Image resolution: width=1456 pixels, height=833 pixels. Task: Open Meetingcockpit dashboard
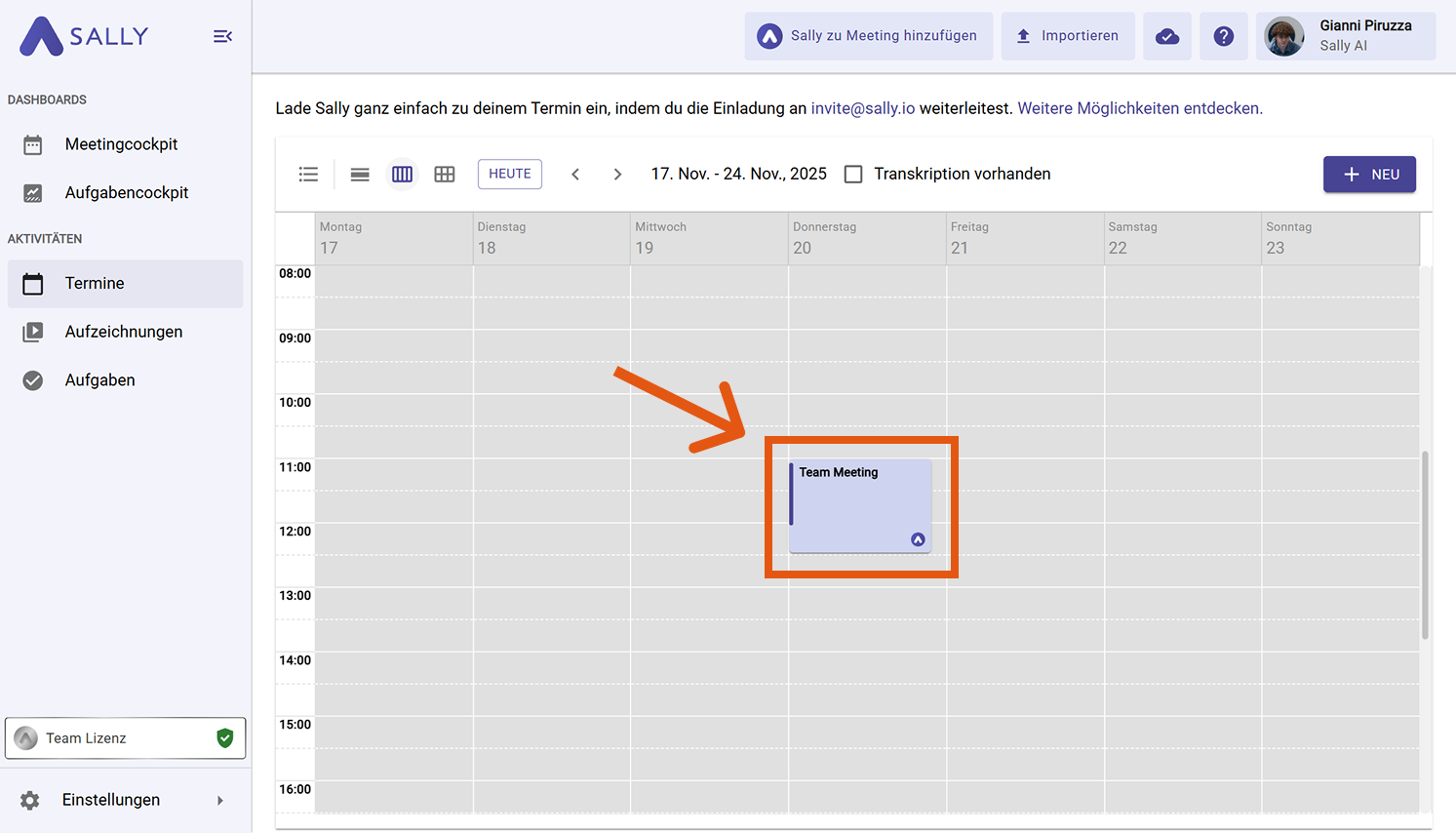click(121, 144)
